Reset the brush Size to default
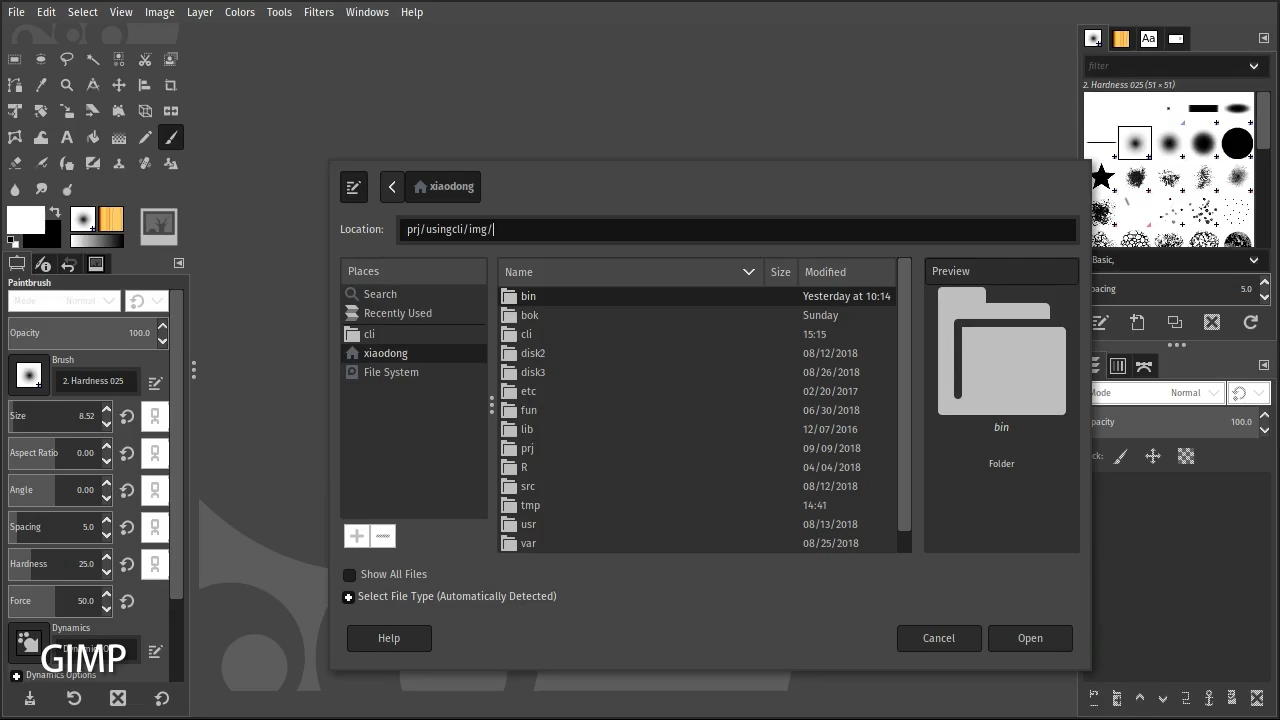1280x720 pixels. click(127, 416)
